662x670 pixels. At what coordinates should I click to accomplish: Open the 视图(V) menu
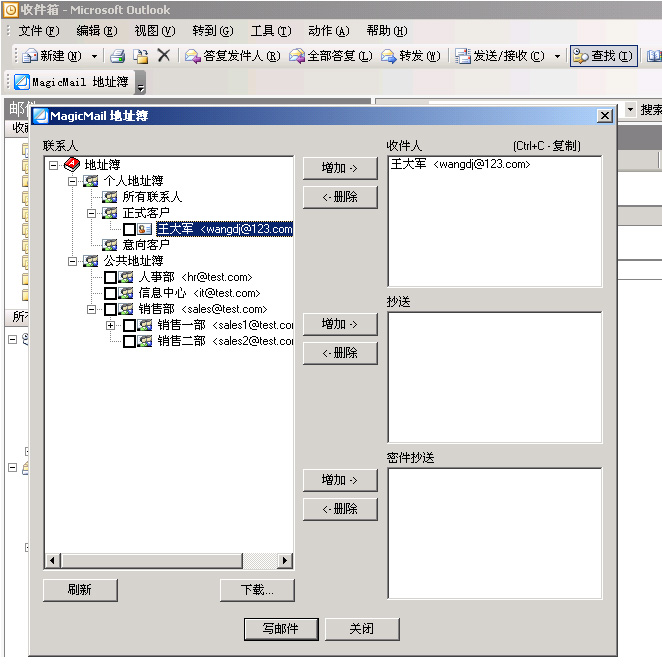point(155,31)
